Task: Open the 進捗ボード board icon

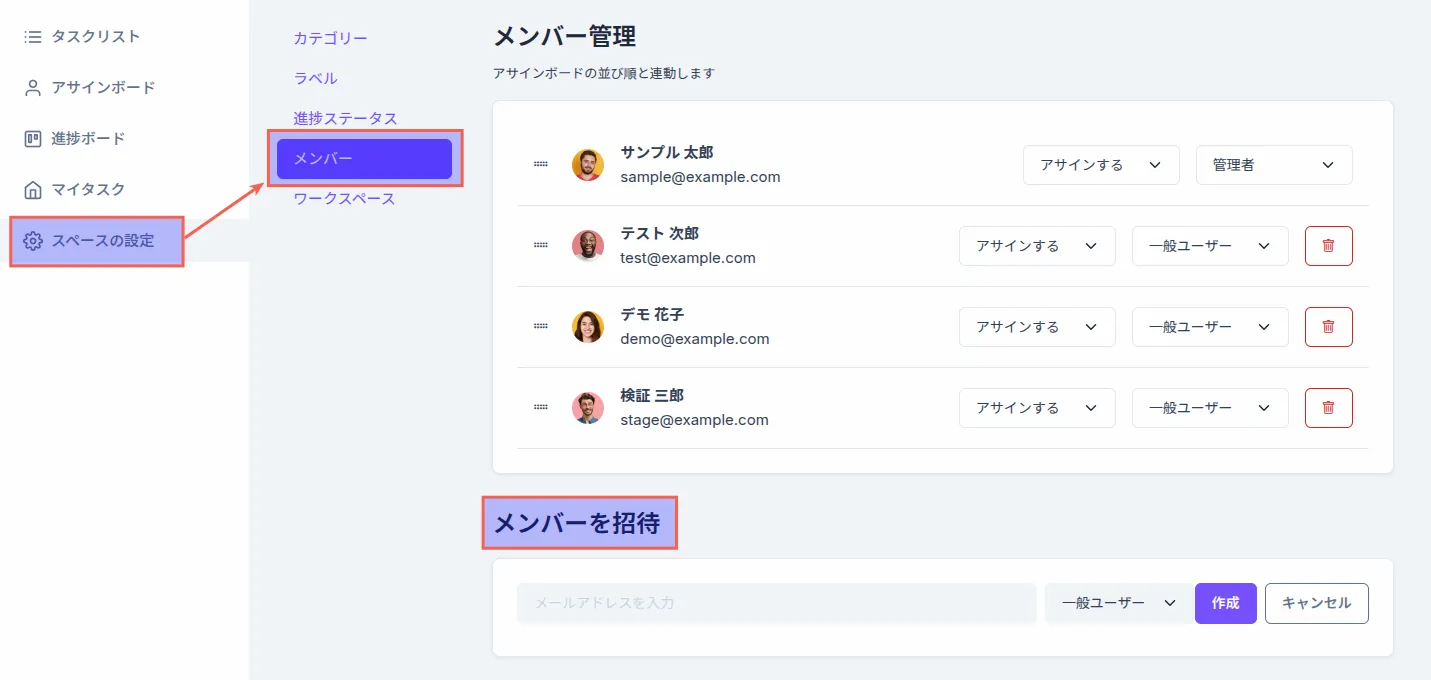Action: pos(32,138)
